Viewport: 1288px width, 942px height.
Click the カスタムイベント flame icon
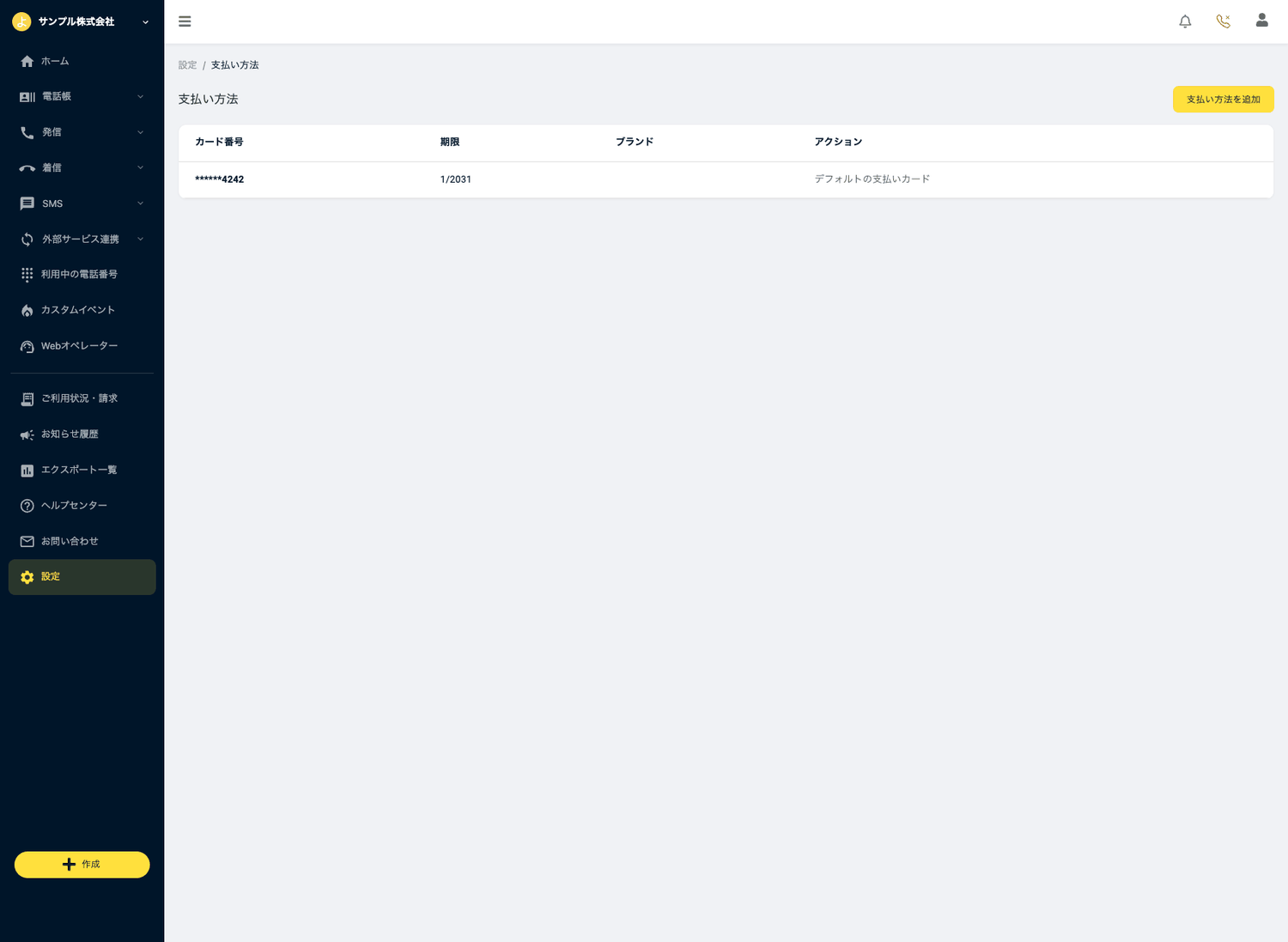(27, 310)
